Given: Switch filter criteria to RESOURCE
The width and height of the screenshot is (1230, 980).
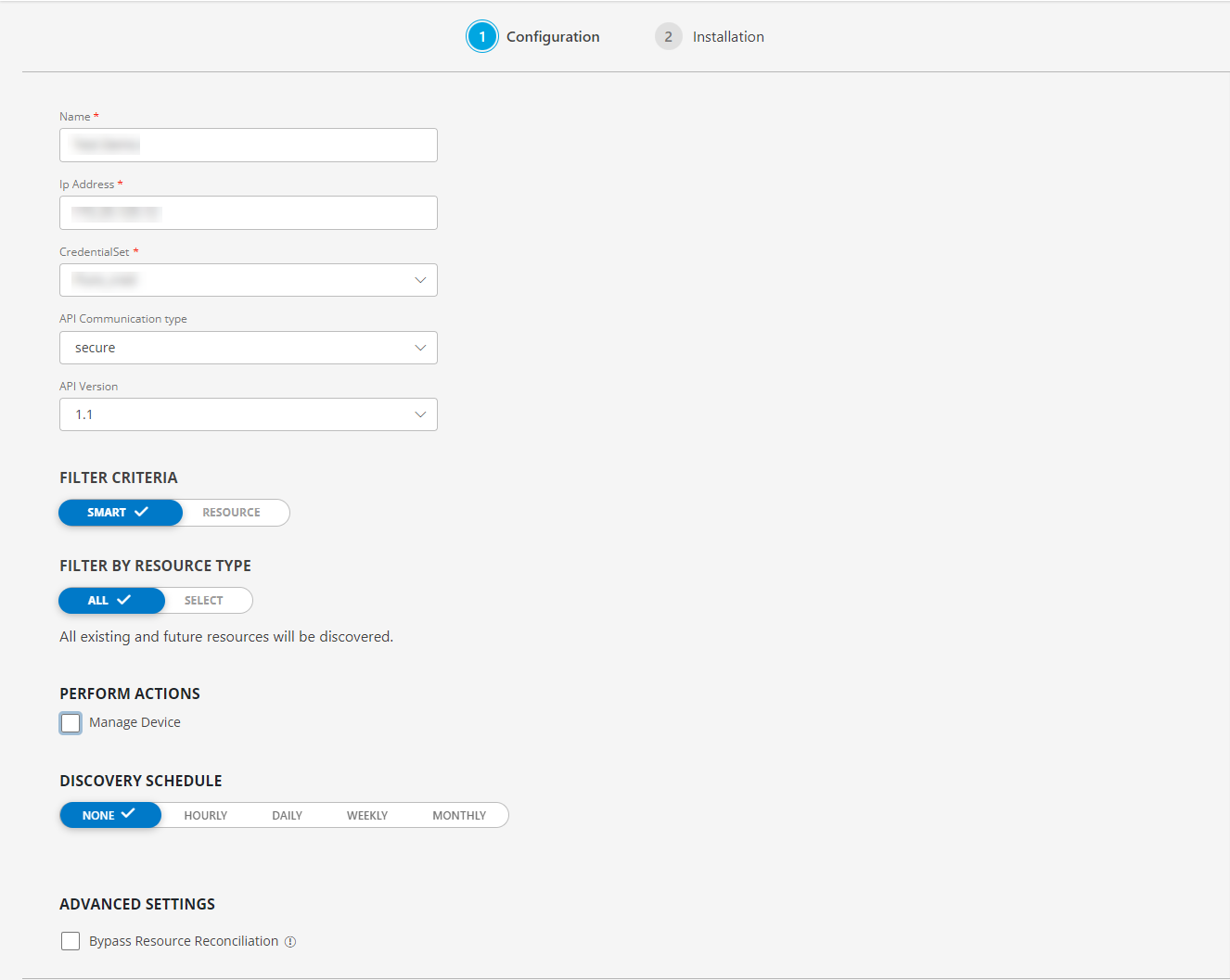Looking at the screenshot, I should tap(232, 513).
